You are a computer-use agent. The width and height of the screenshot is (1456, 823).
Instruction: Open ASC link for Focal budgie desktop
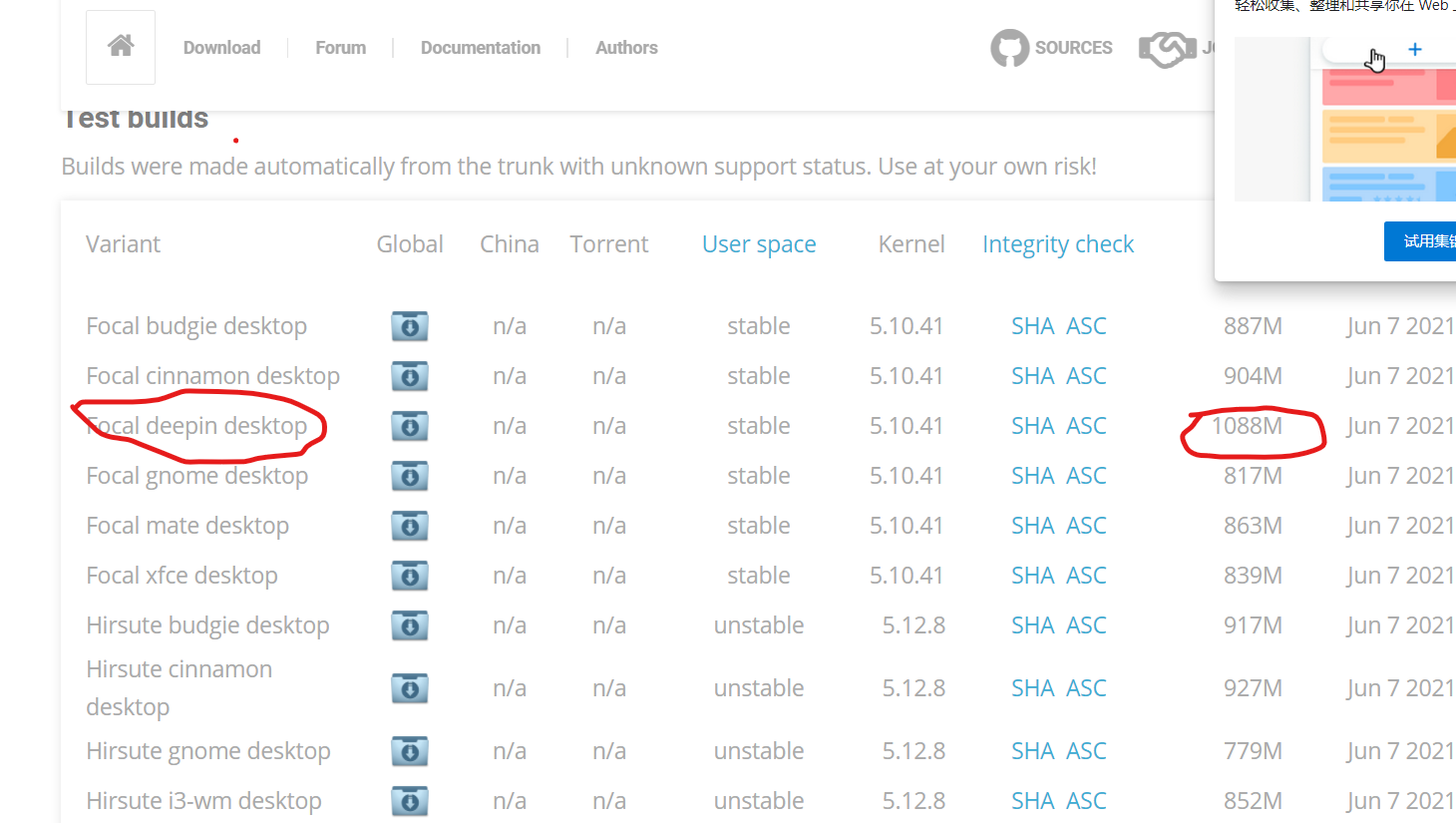(1086, 326)
